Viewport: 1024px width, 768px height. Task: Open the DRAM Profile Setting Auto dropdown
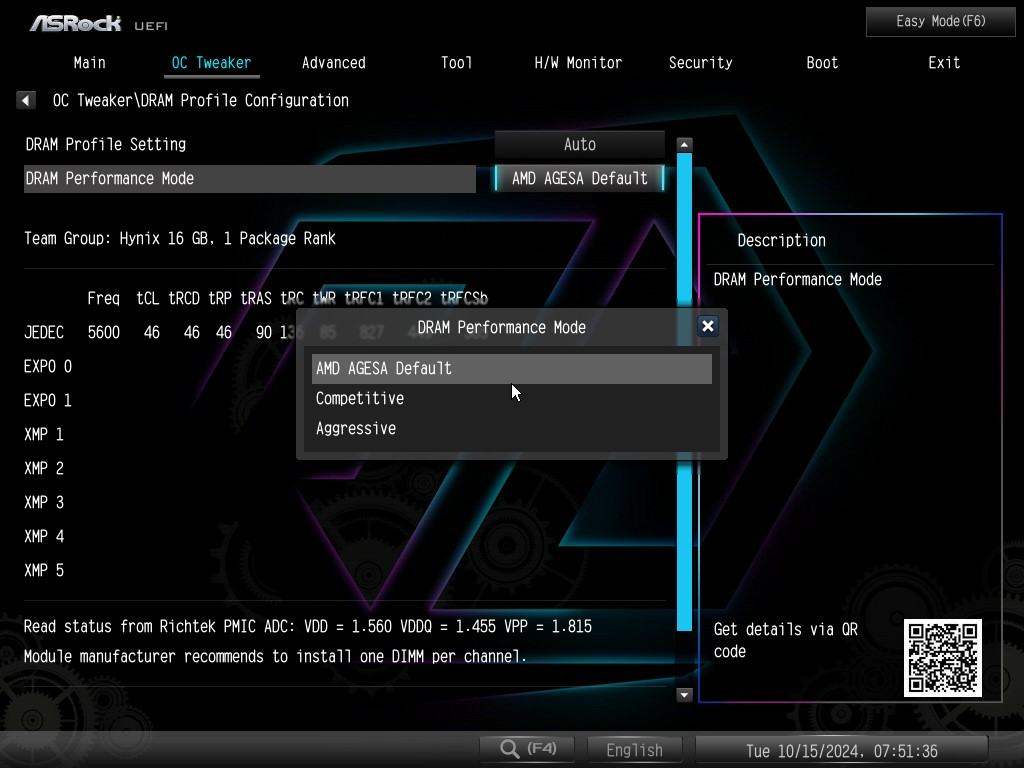(x=580, y=144)
